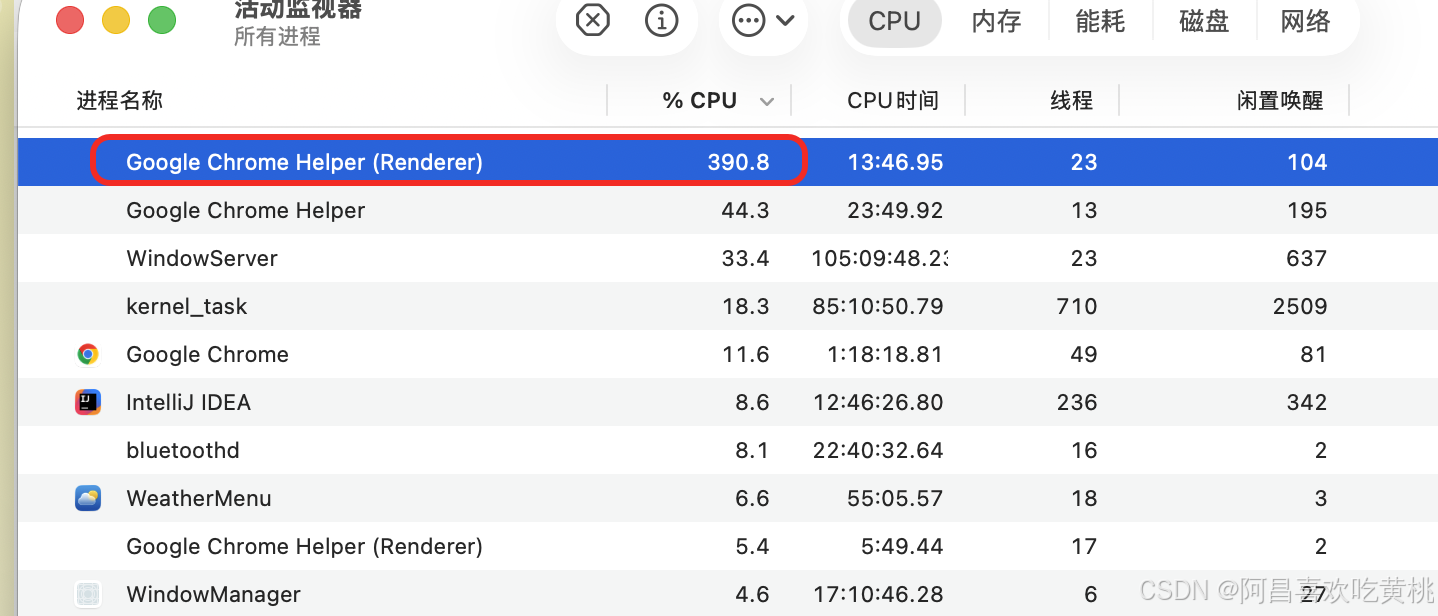Switch to the 能耗 tab
Image resolution: width=1438 pixels, height=616 pixels.
[x=1100, y=21]
